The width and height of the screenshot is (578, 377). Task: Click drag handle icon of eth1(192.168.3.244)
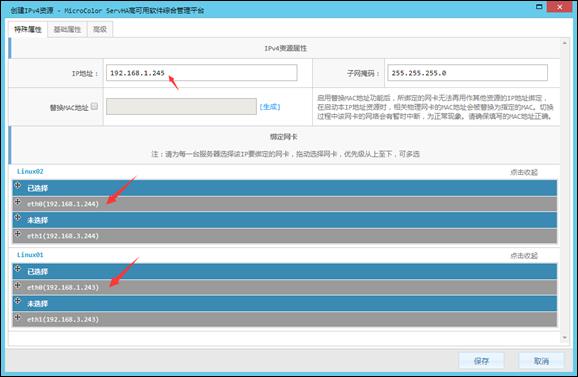(x=18, y=234)
